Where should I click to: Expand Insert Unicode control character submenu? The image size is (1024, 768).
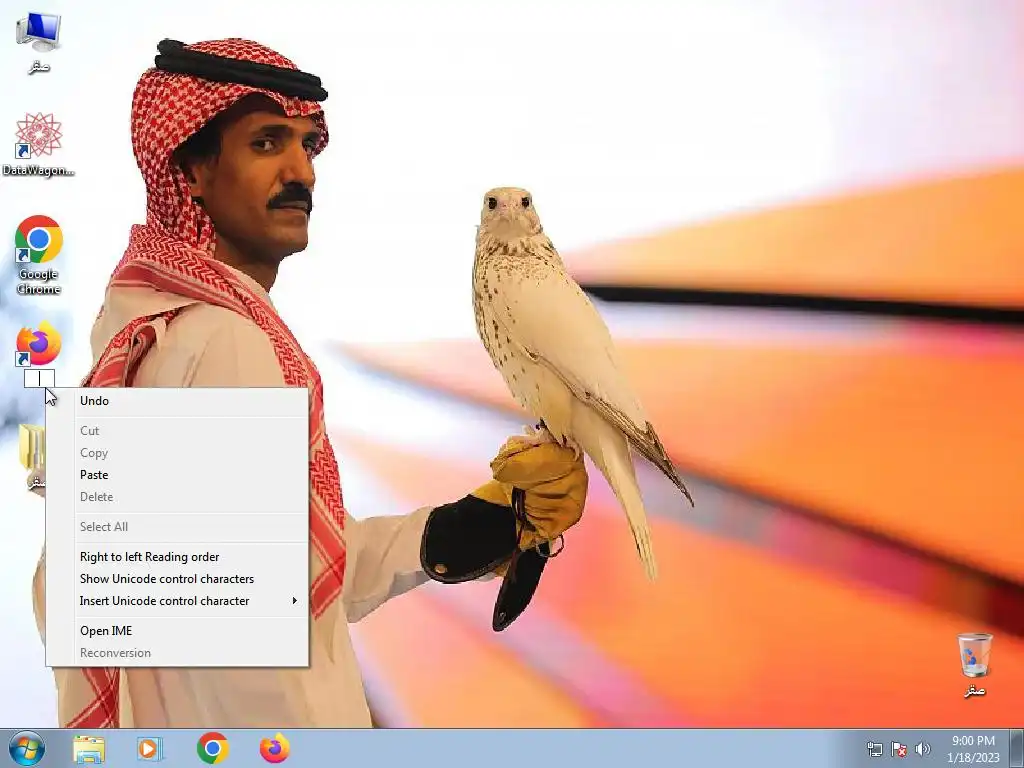click(177, 601)
